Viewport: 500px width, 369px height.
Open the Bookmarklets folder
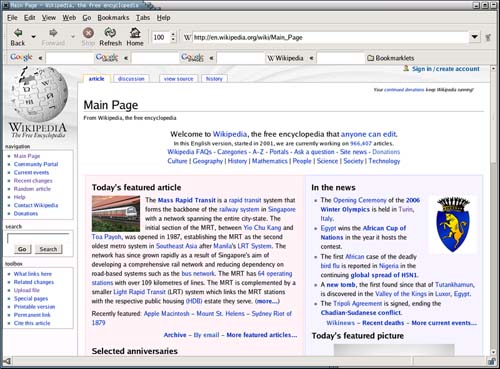[x=391, y=58]
